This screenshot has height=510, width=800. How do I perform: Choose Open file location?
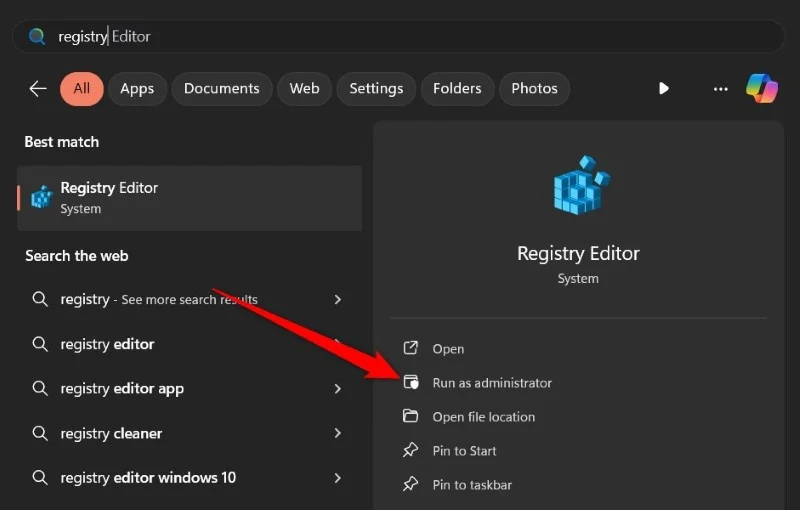[x=578, y=417]
